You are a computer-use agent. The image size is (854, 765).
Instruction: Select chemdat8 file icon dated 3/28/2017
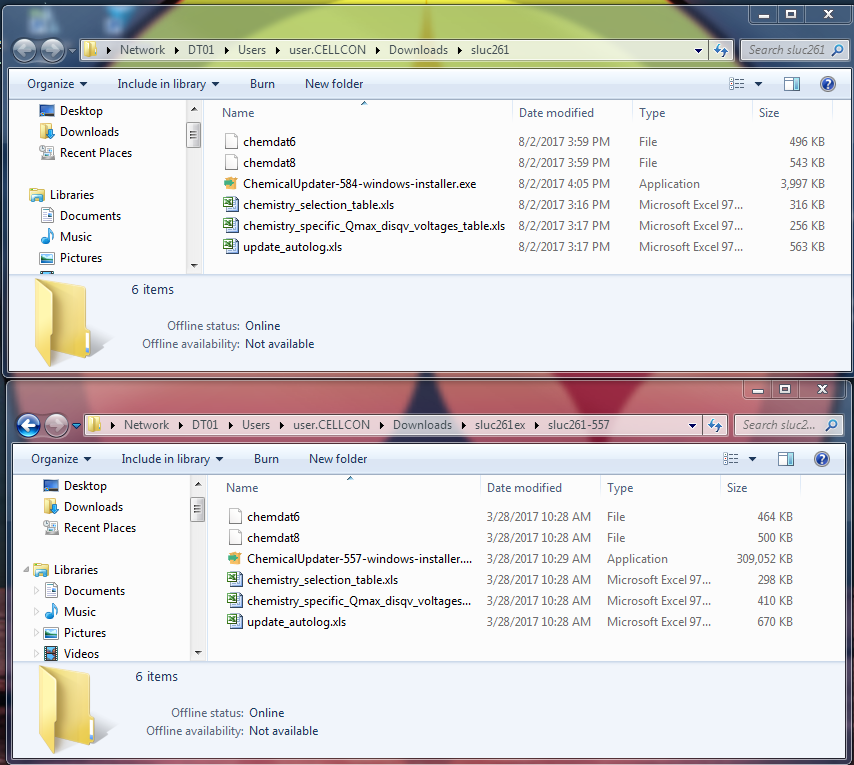235,538
